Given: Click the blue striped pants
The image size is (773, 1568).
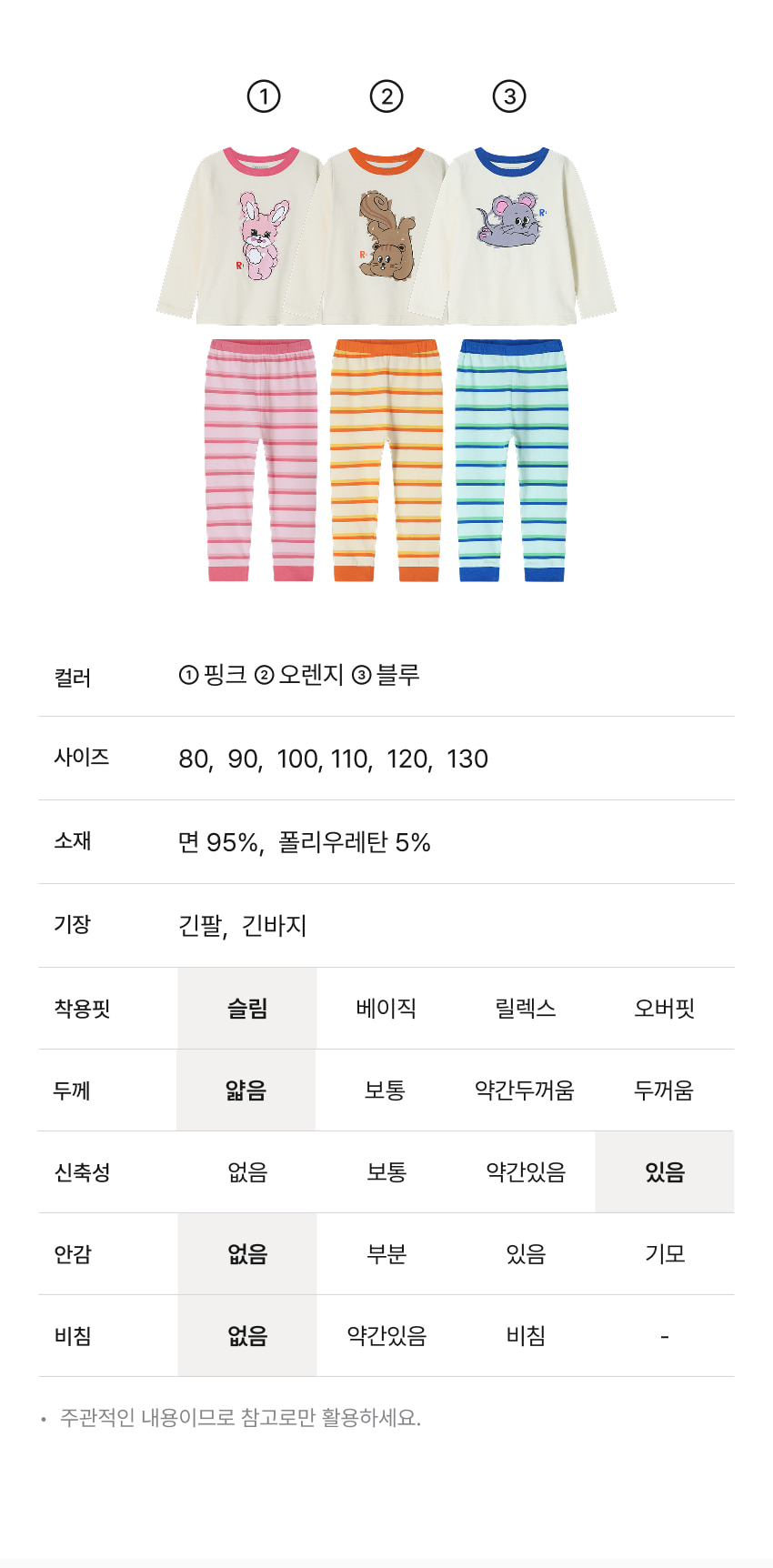Looking at the screenshot, I should (x=511, y=459).
